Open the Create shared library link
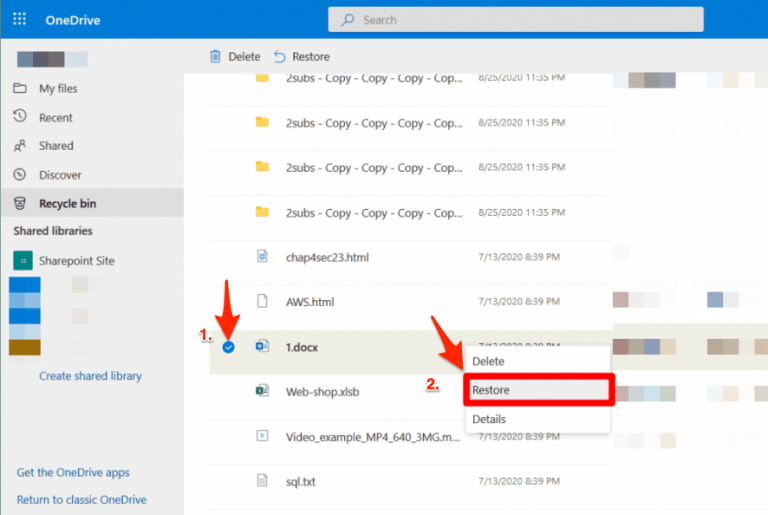Image resolution: width=768 pixels, height=515 pixels. (90, 376)
